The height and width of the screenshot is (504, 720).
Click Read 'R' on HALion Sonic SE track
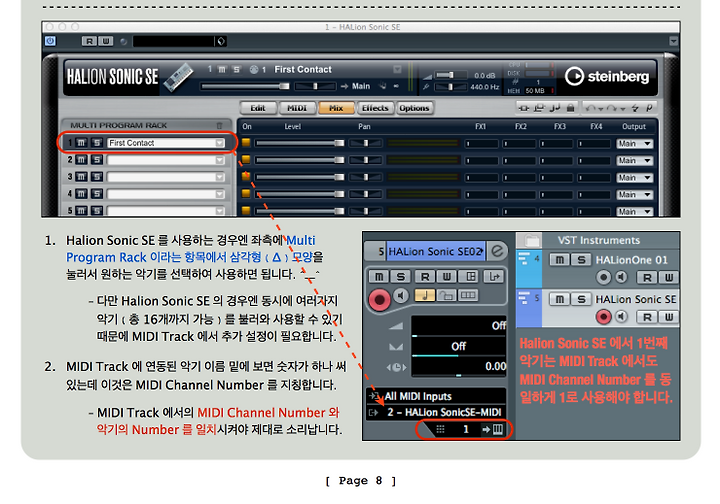[x=647, y=317]
